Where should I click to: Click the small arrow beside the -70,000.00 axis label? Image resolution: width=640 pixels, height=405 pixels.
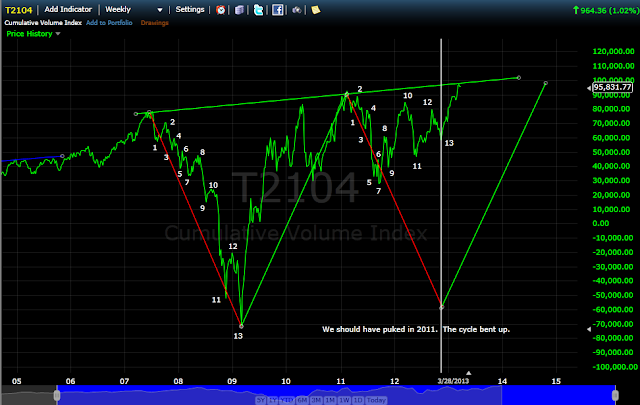click(x=589, y=329)
